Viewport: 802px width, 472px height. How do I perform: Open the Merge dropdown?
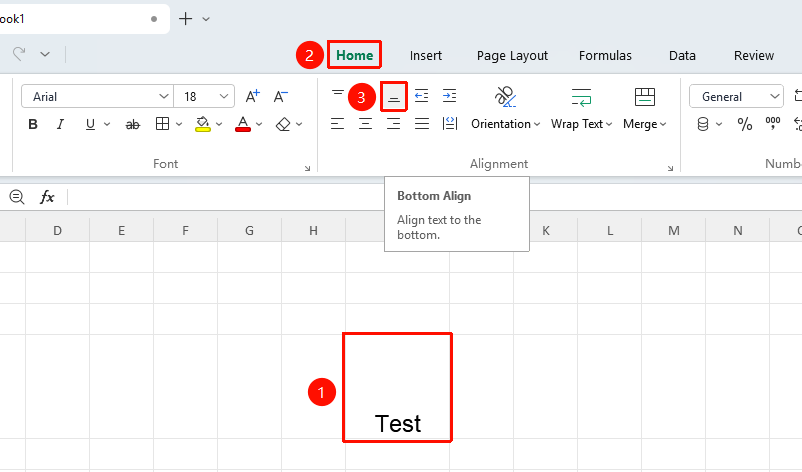(644, 124)
